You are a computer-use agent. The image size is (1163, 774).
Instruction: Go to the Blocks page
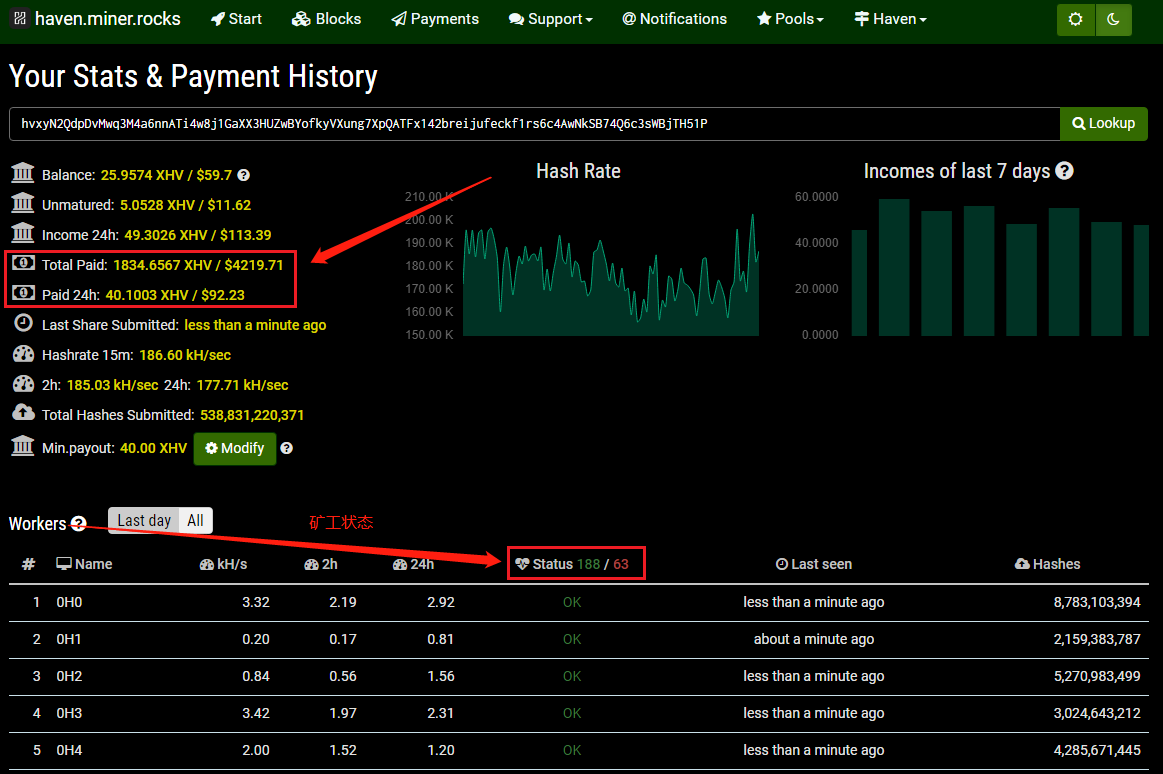coord(327,19)
